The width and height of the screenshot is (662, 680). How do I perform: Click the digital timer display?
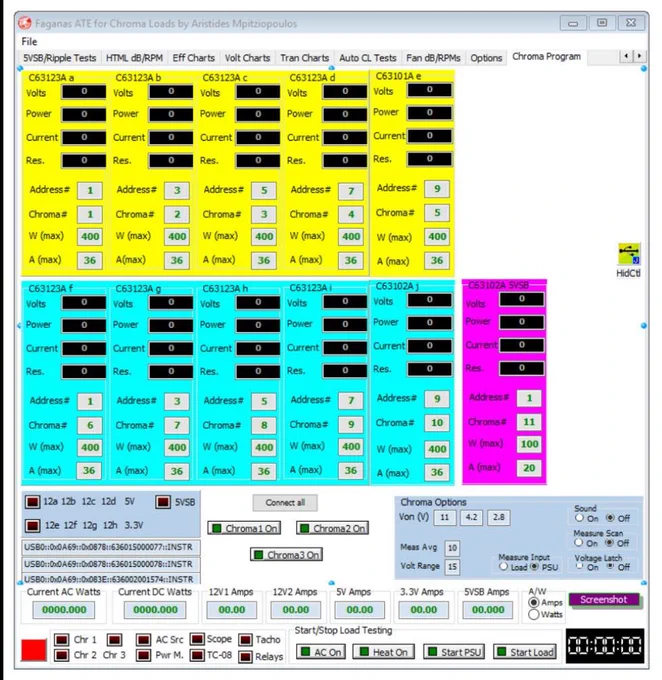coord(605,645)
